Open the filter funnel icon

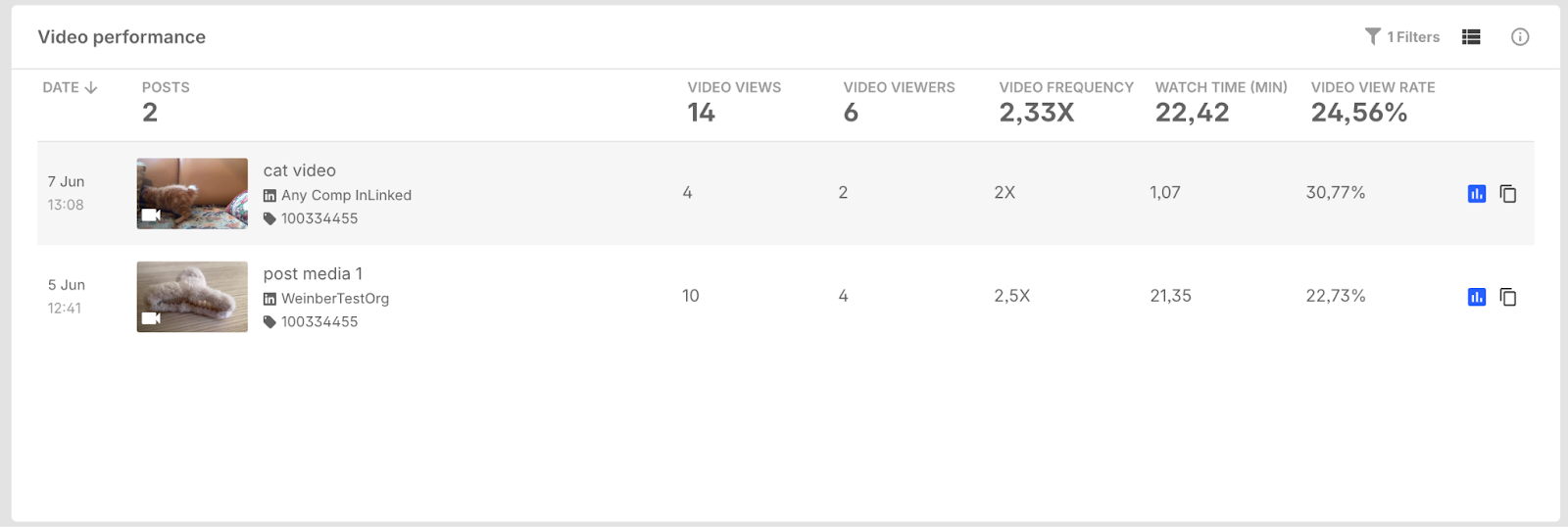[1373, 36]
